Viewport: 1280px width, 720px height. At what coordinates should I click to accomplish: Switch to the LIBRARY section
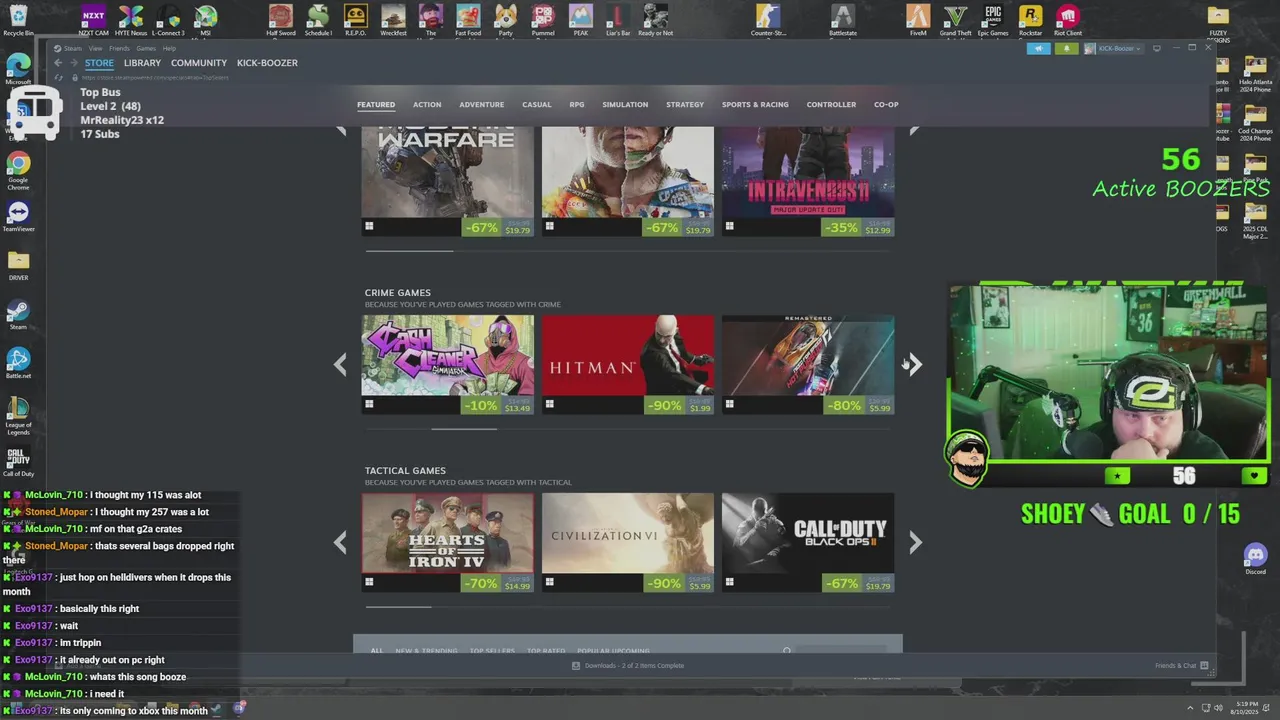142,63
